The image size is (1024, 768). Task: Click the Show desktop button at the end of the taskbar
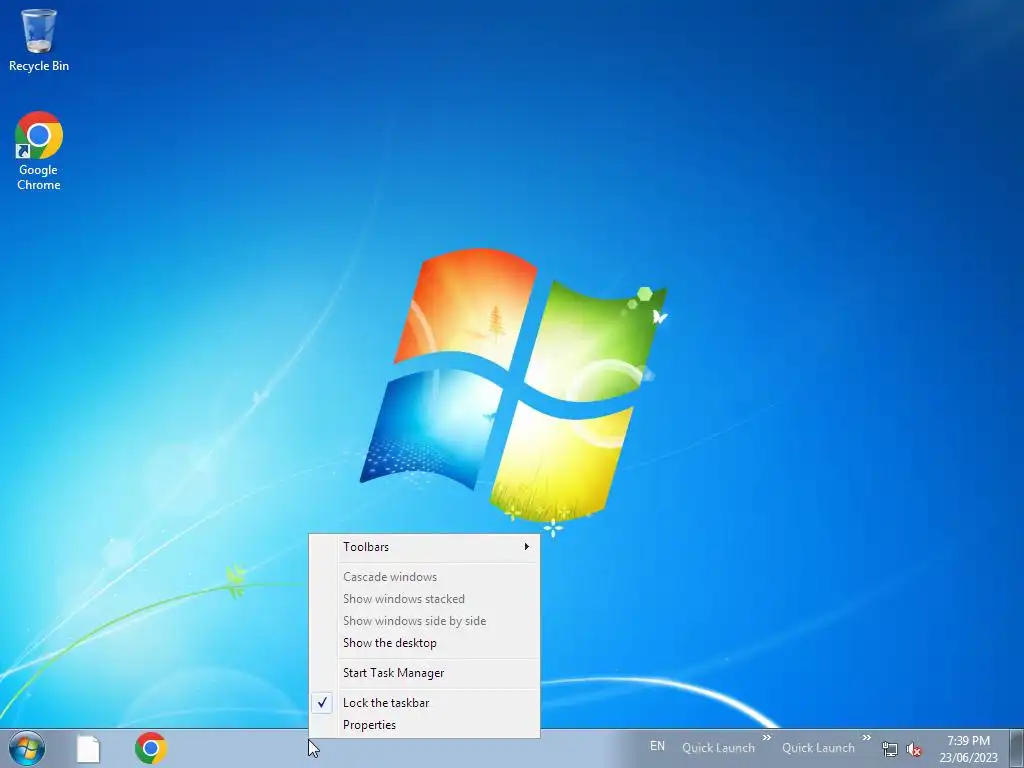1017,748
